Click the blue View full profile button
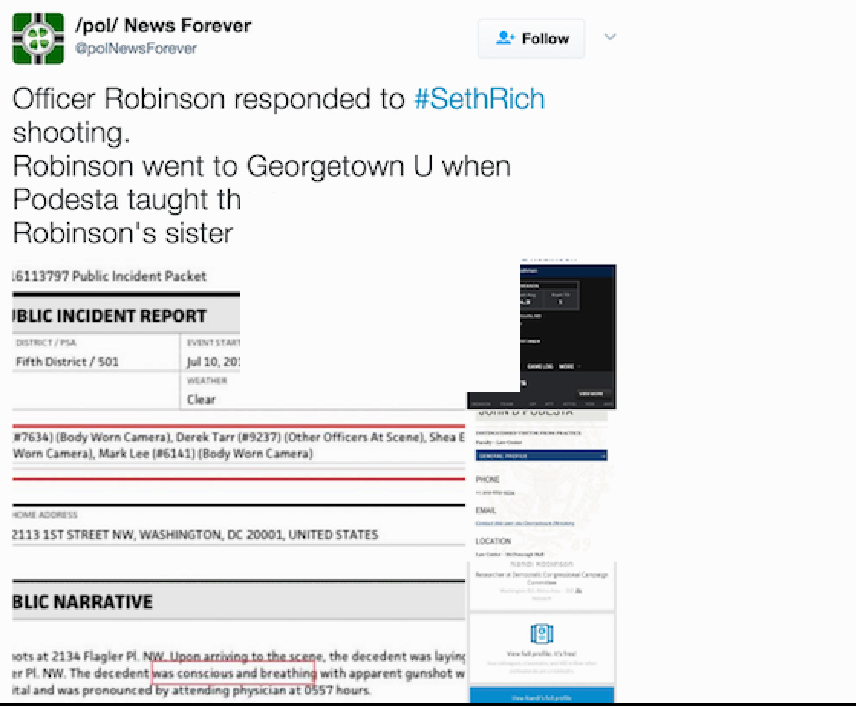This screenshot has height=706, width=856. [542, 696]
